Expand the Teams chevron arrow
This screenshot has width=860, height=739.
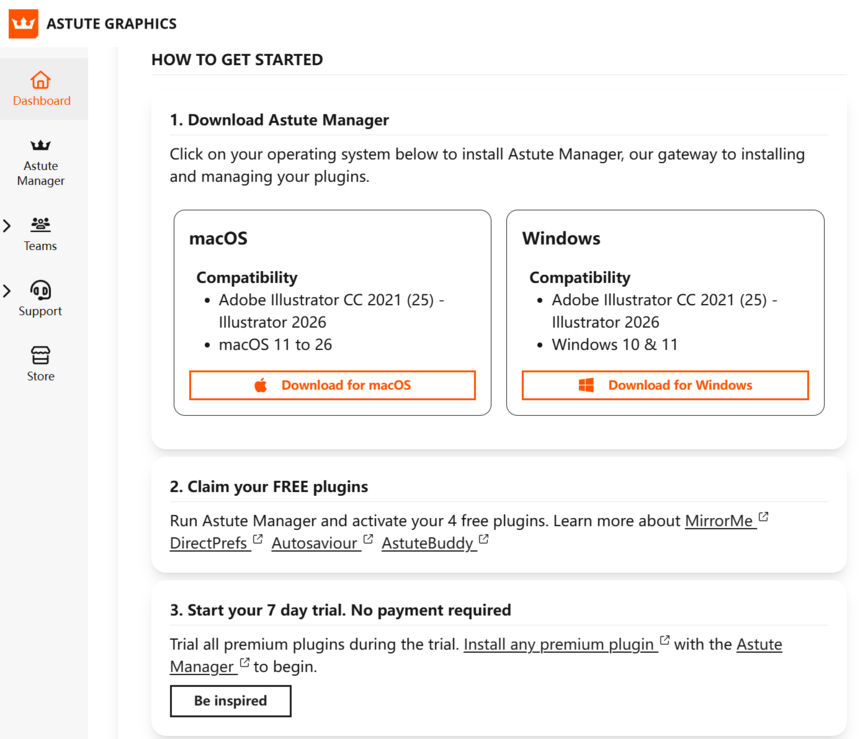coord(7,225)
